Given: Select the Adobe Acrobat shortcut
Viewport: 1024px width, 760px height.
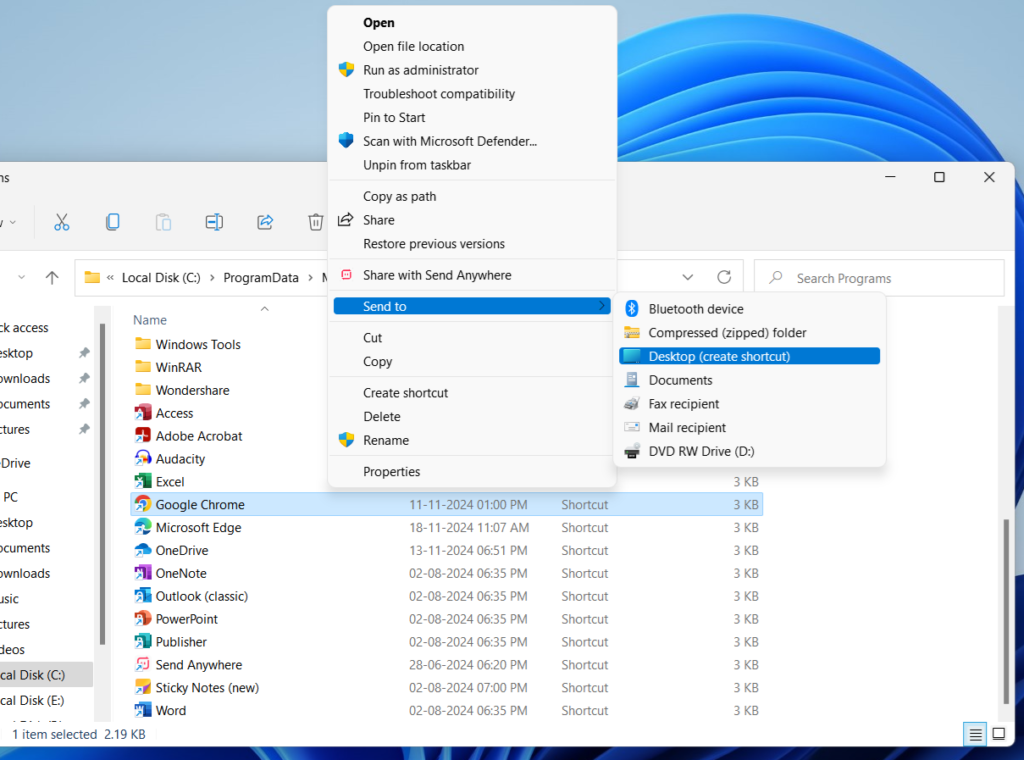Looking at the screenshot, I should pos(188,436).
